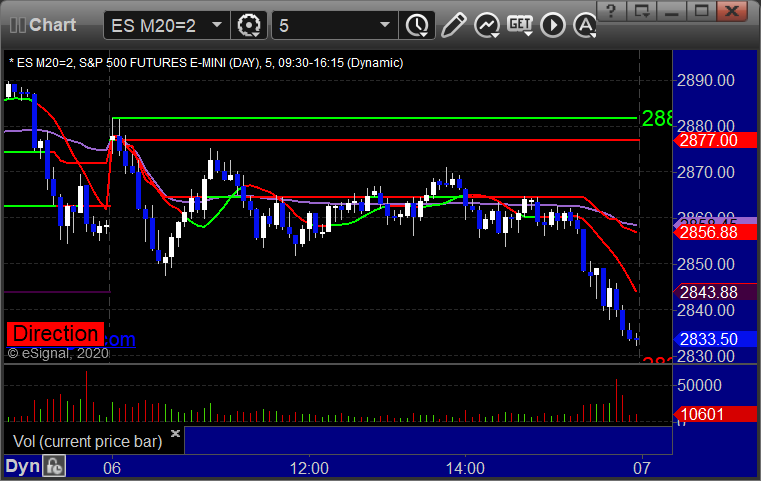Open the alerts A icon
Viewport: 761px width, 481px height.
585,25
